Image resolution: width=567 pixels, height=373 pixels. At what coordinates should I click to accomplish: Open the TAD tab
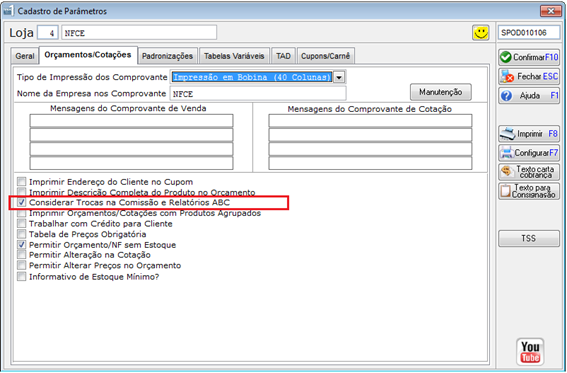tap(283, 56)
